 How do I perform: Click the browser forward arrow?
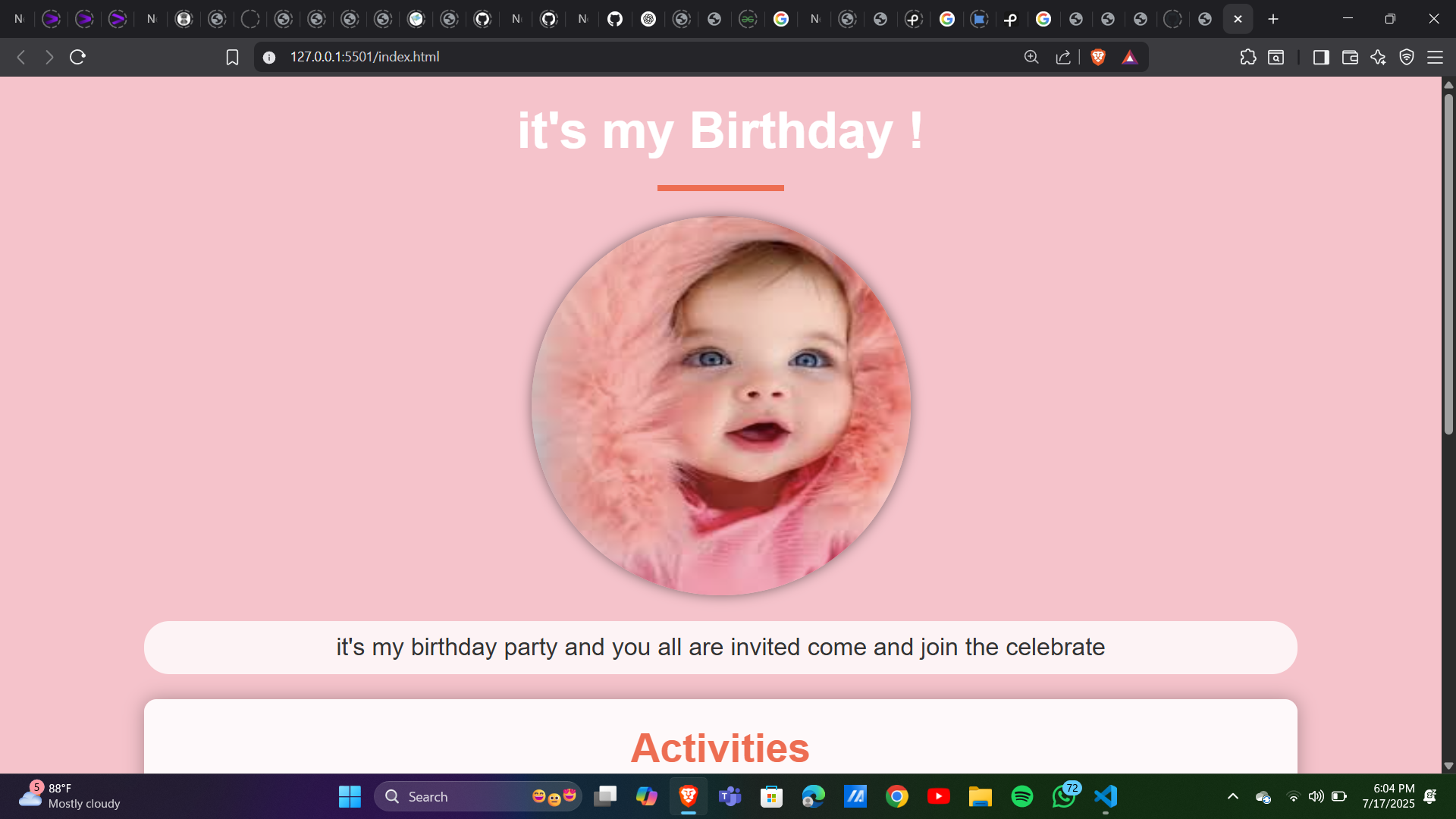click(49, 57)
